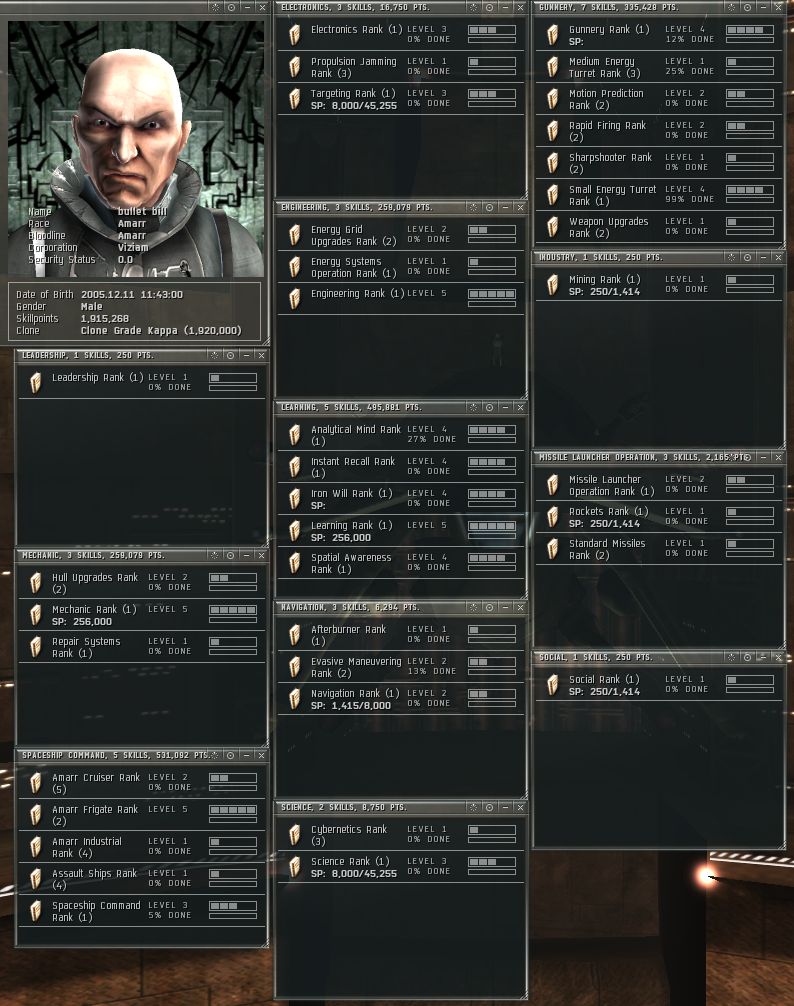794x1006 pixels.
Task: Click the Electronics skill book icon
Action: [294, 35]
